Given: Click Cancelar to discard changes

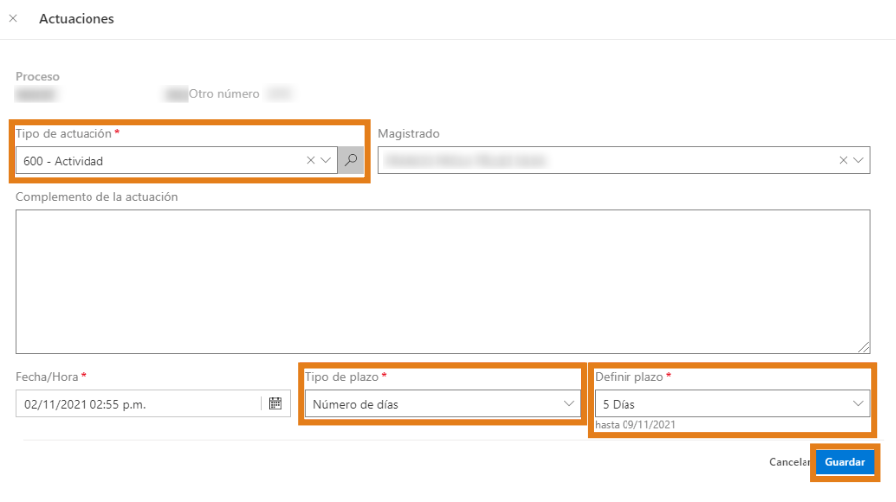Looking at the screenshot, I should point(788,463).
